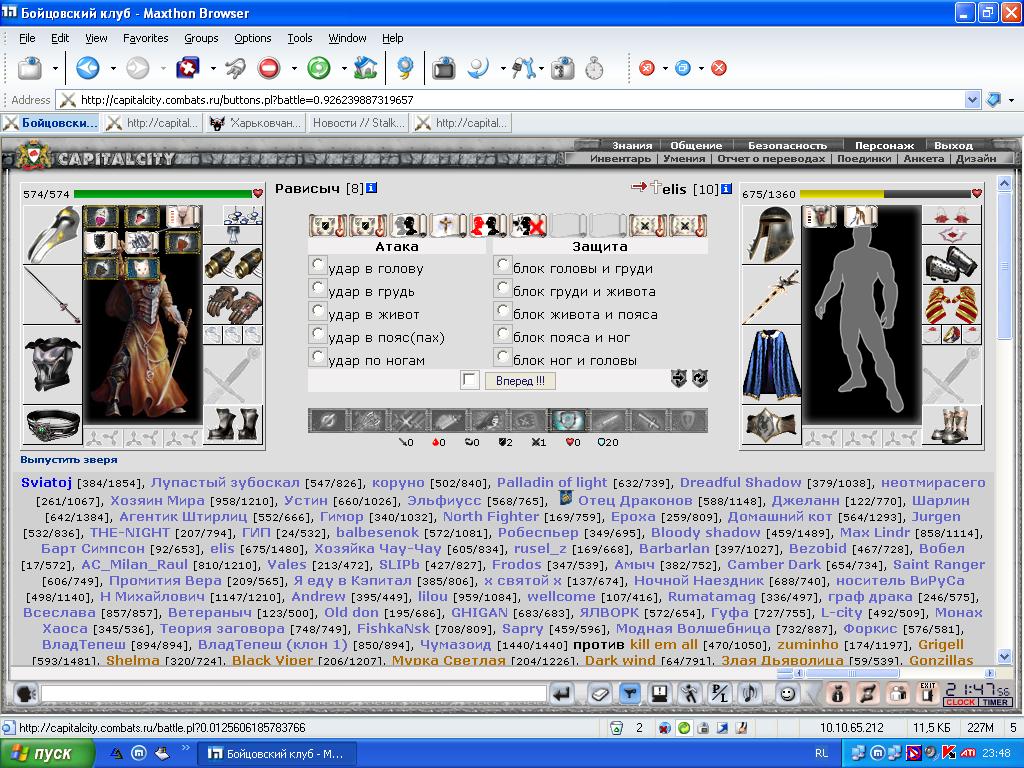Image resolution: width=1024 pixels, height=768 pixels.
Task: Click the browser Back button
Action: point(88,68)
